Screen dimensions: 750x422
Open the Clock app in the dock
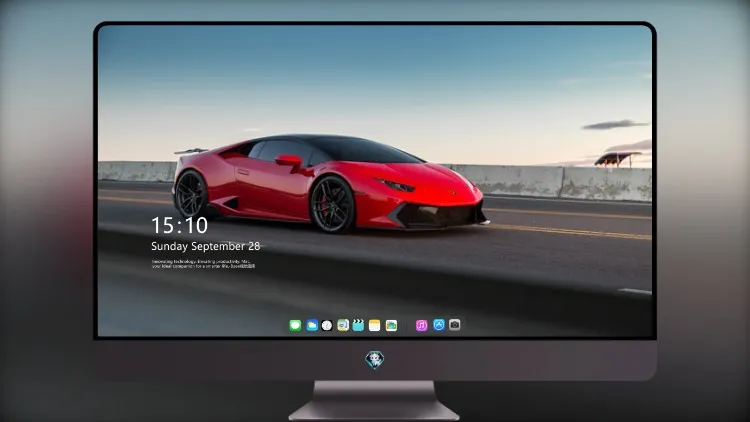(x=327, y=325)
